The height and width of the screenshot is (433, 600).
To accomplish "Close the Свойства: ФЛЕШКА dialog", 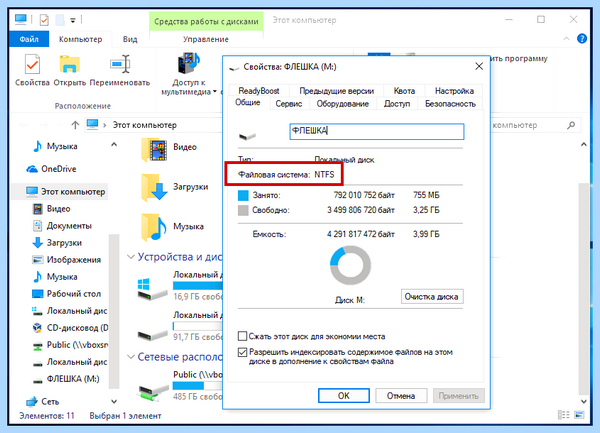I will tap(479, 67).
